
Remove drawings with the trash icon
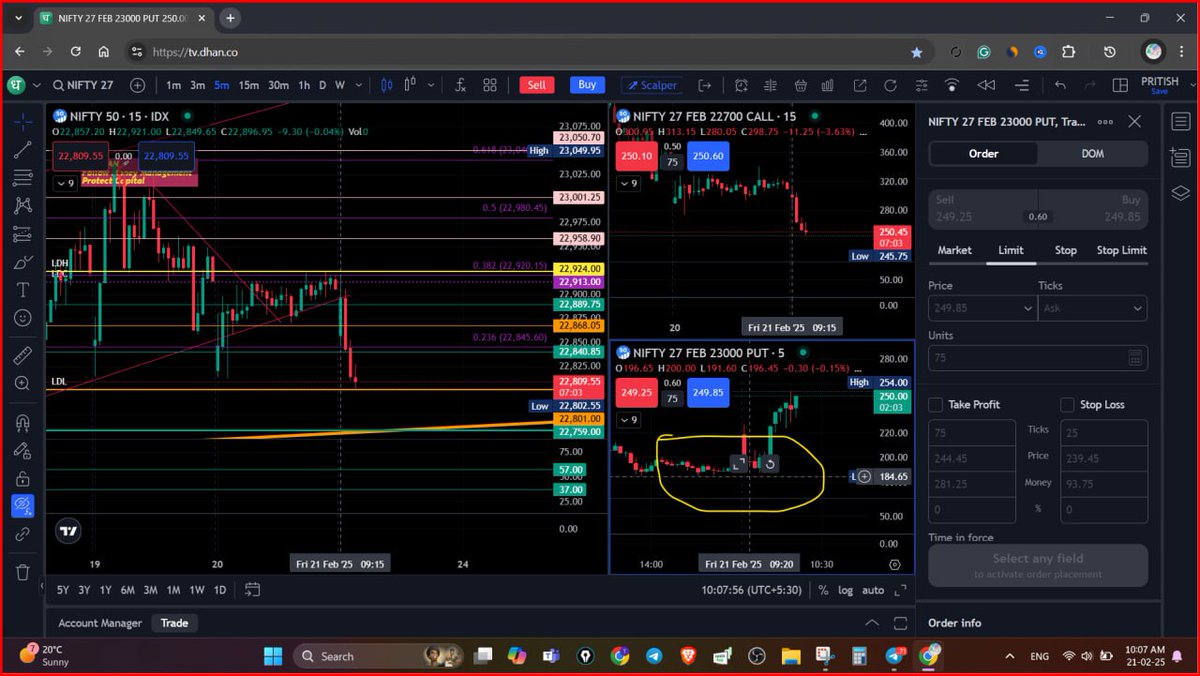point(22,572)
